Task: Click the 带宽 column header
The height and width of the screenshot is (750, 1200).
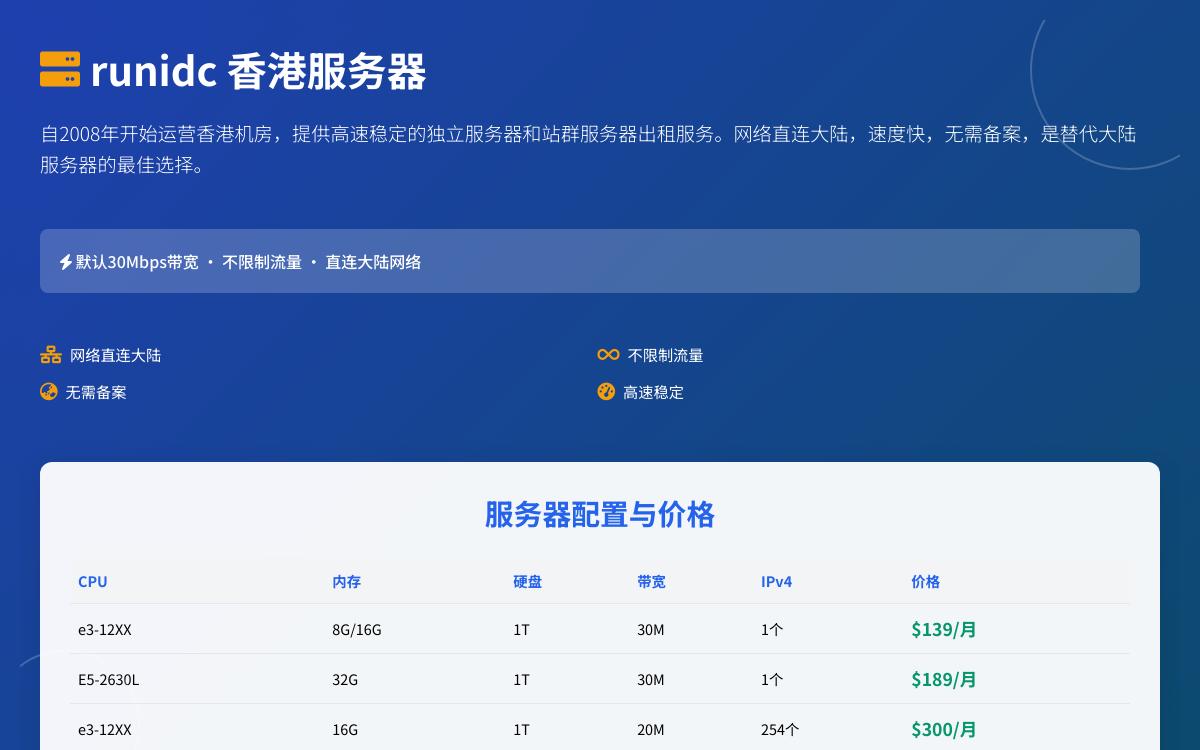Action: click(651, 581)
